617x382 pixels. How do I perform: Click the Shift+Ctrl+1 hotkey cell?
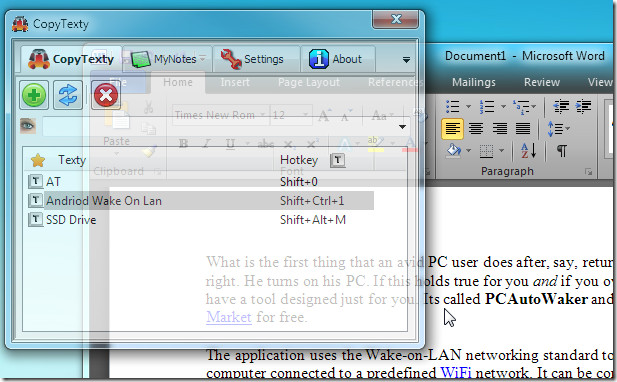312,201
